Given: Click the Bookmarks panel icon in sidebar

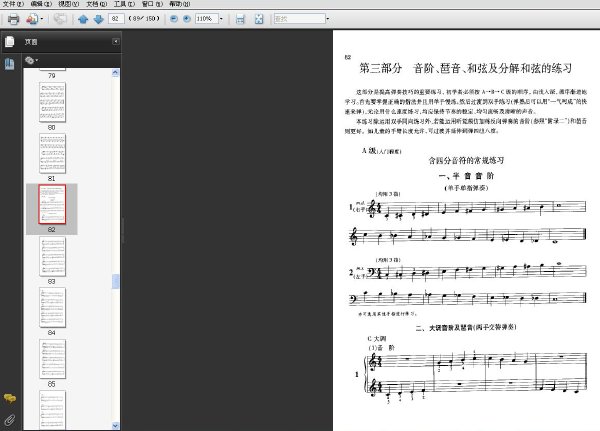Looking at the screenshot, I should pyautogui.click(x=10, y=64).
